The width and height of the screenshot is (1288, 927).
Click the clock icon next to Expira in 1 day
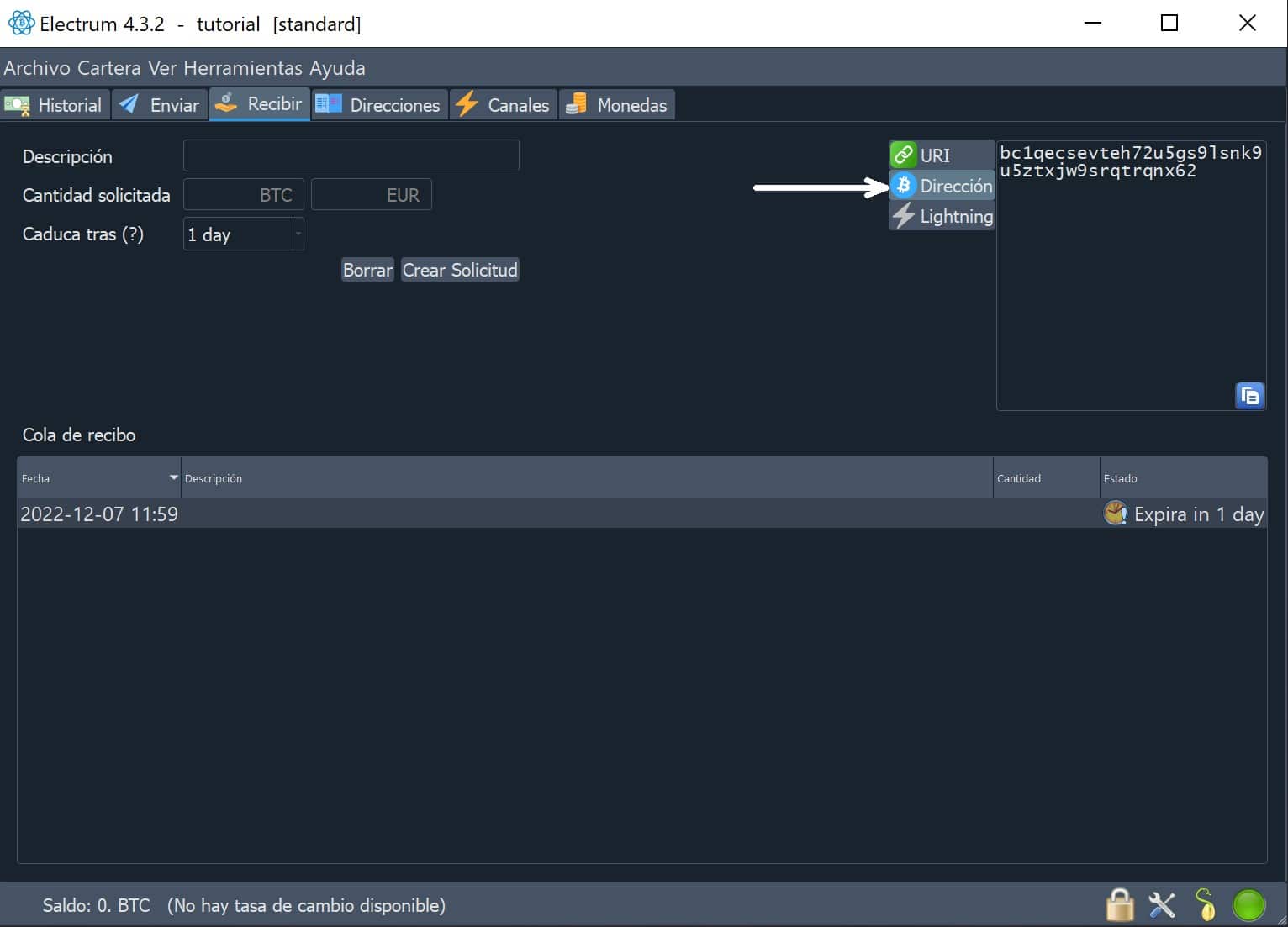tap(1115, 514)
